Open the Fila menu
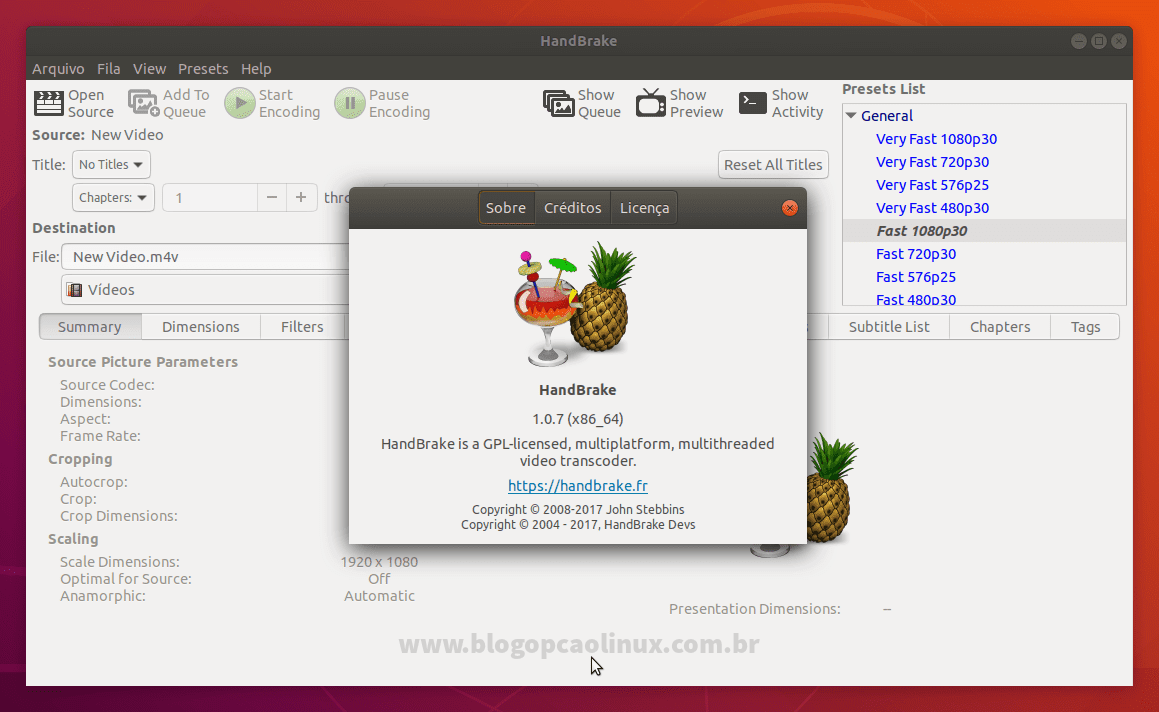This screenshot has width=1159, height=712. (109, 69)
